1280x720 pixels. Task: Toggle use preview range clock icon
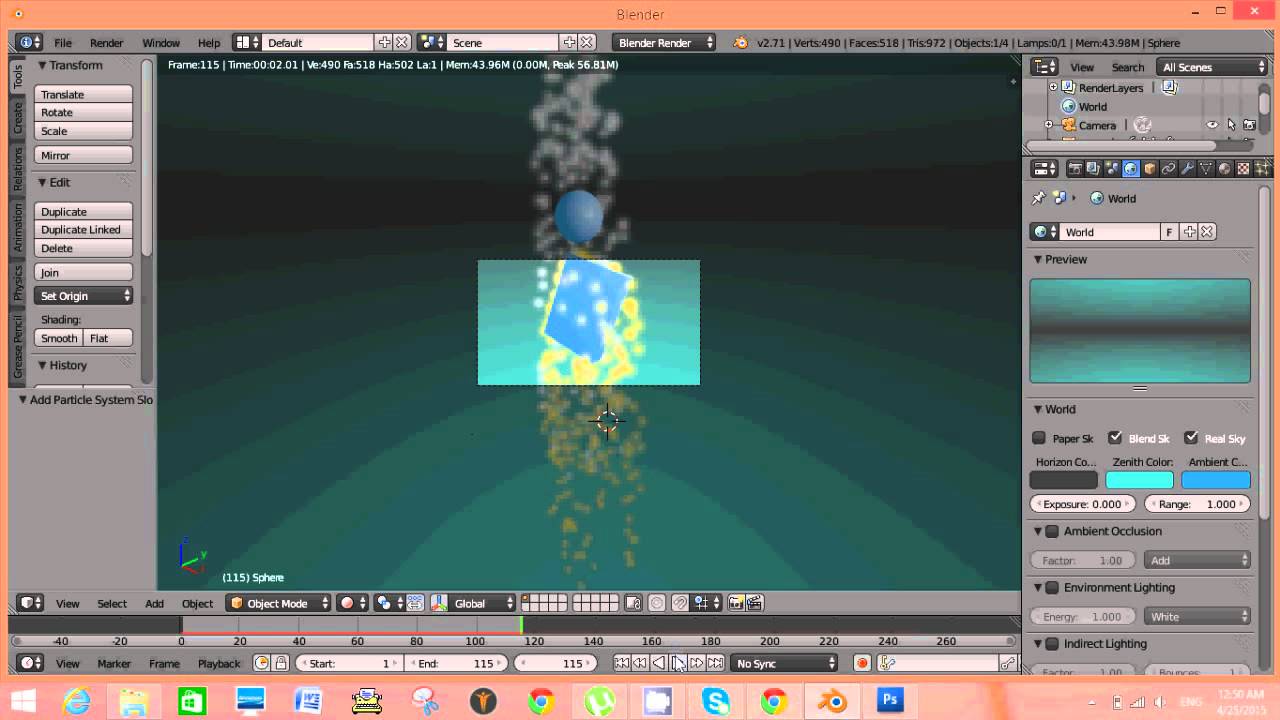[262, 663]
